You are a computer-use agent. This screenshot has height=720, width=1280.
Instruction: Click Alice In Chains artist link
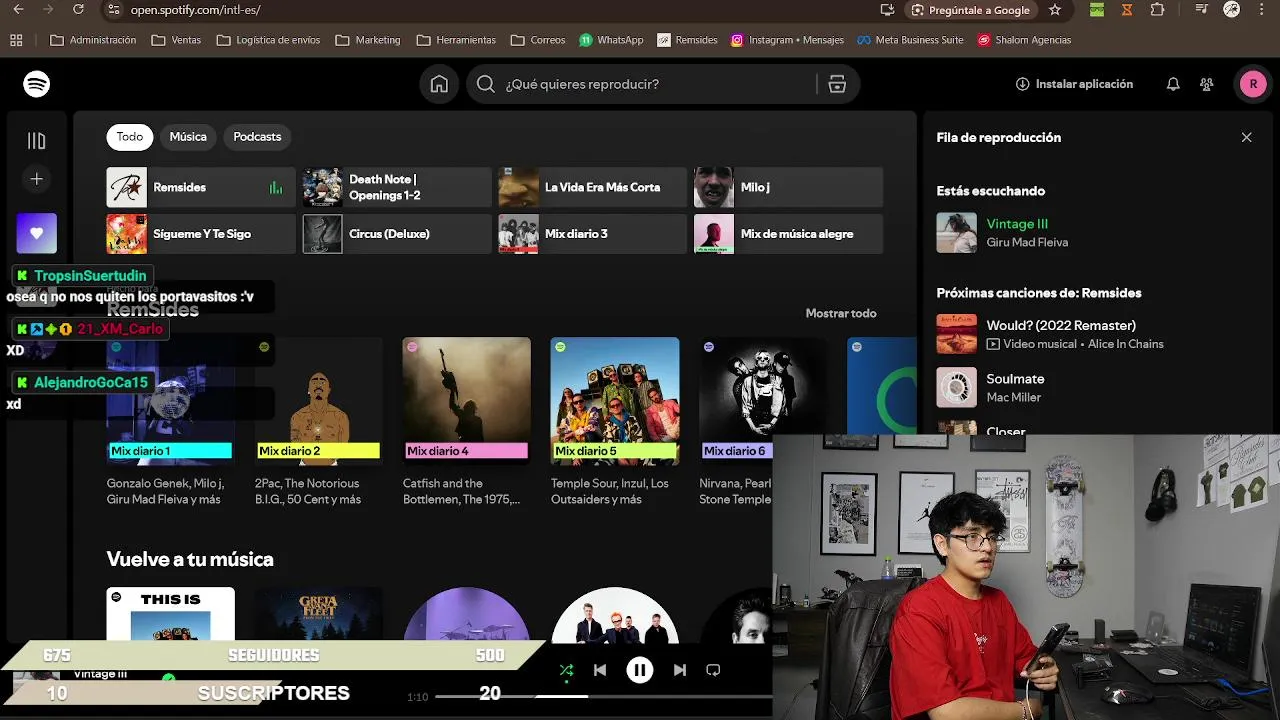click(1125, 344)
